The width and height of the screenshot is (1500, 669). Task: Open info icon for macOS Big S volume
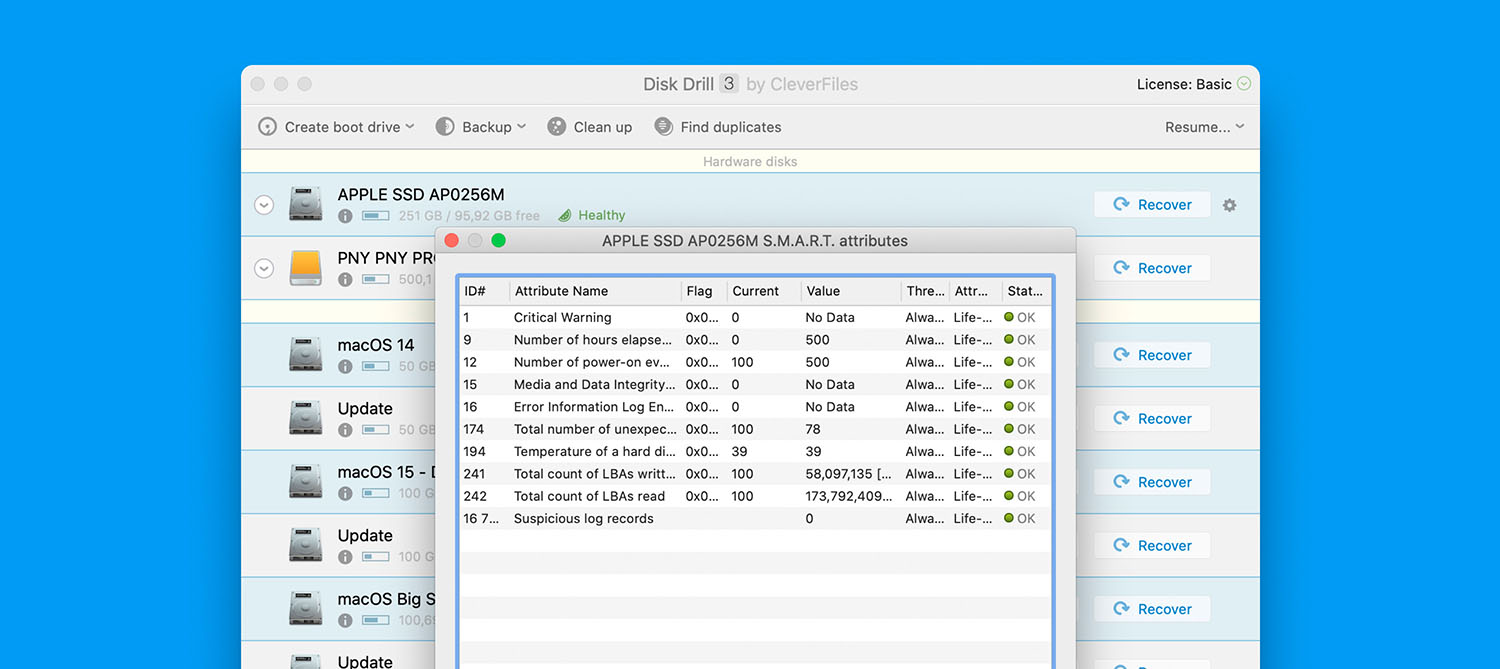pos(345,621)
